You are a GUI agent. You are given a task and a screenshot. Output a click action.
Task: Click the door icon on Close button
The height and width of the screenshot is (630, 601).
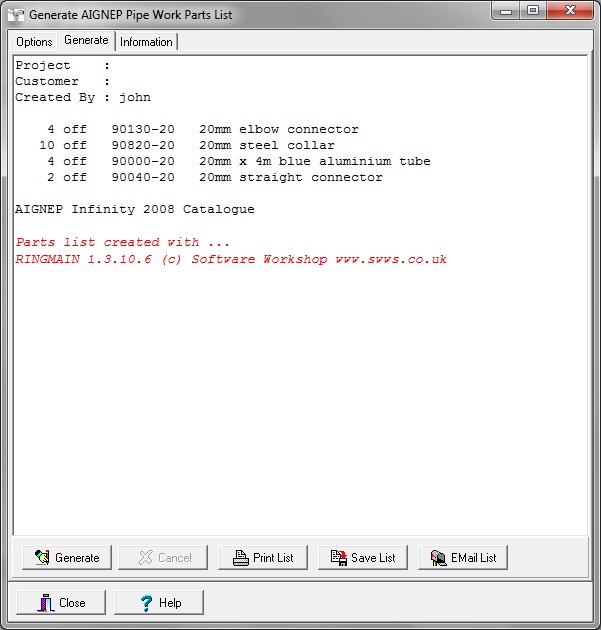(x=46, y=603)
